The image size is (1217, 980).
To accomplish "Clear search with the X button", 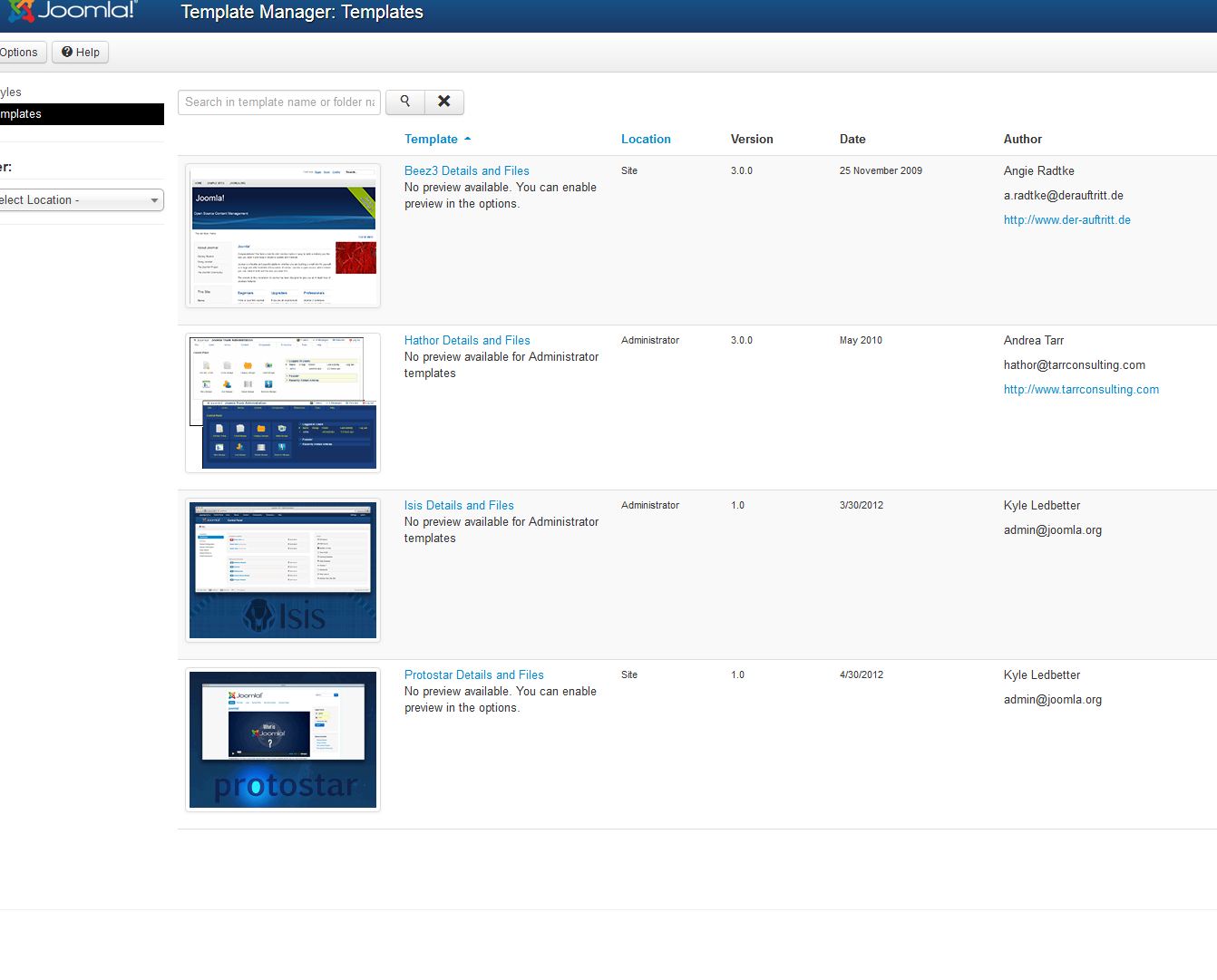I will click(444, 102).
